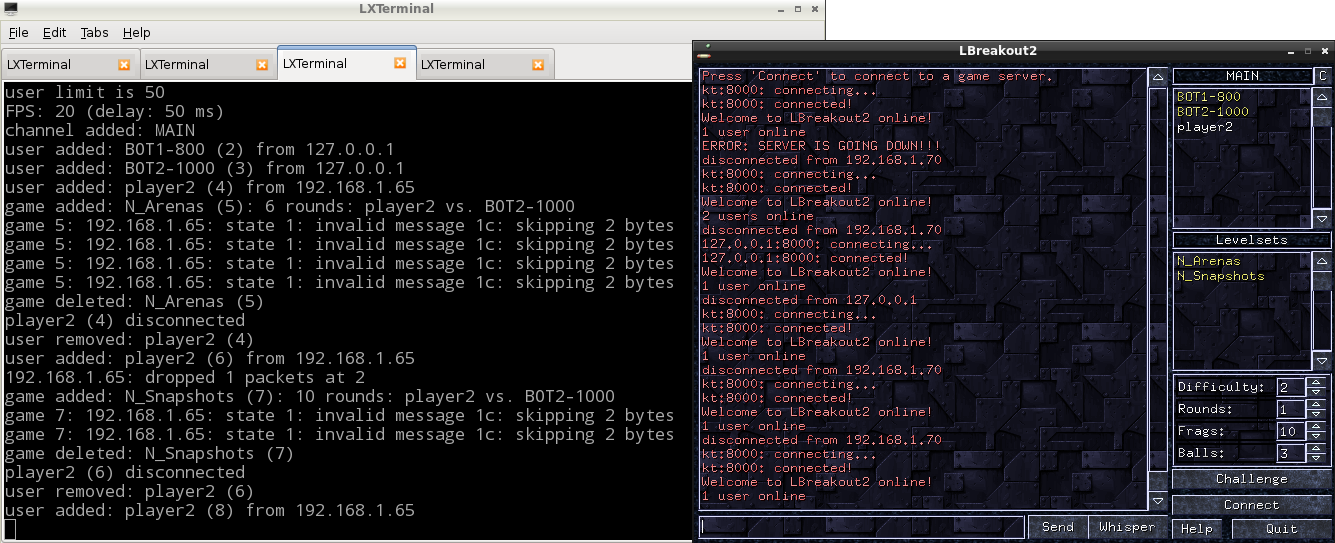Click the C button beside MAIN

pos(1322,76)
